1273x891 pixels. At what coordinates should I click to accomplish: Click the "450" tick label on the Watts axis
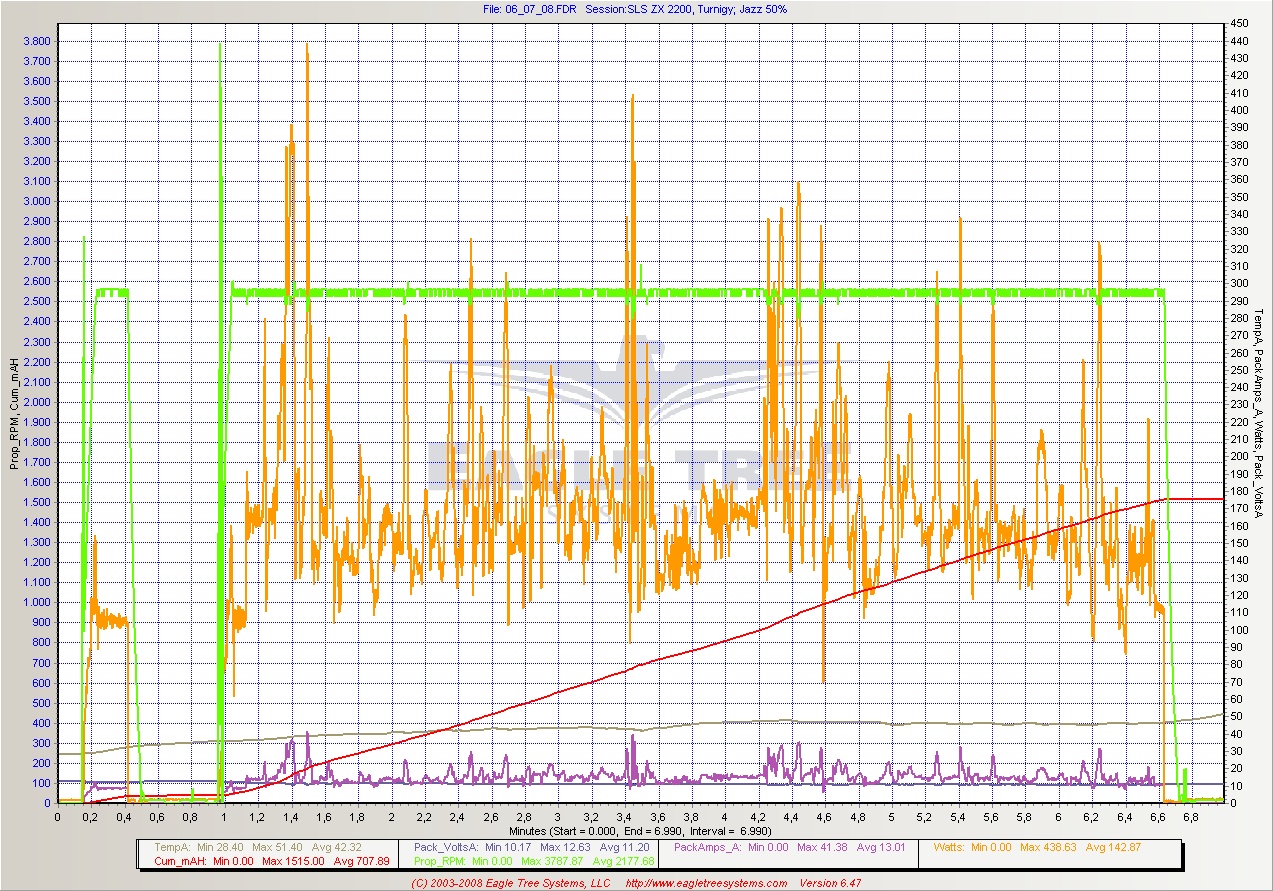tap(1239, 23)
